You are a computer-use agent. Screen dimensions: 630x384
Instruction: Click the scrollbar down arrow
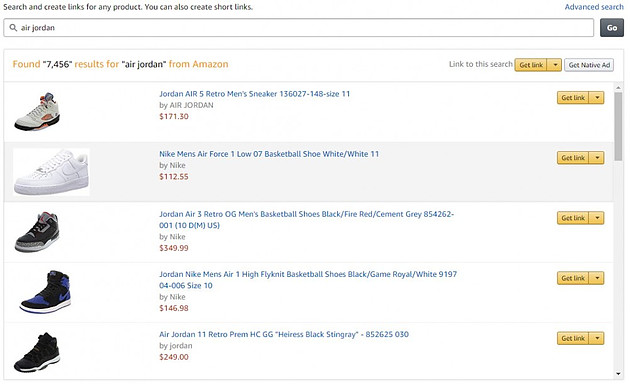pos(618,374)
